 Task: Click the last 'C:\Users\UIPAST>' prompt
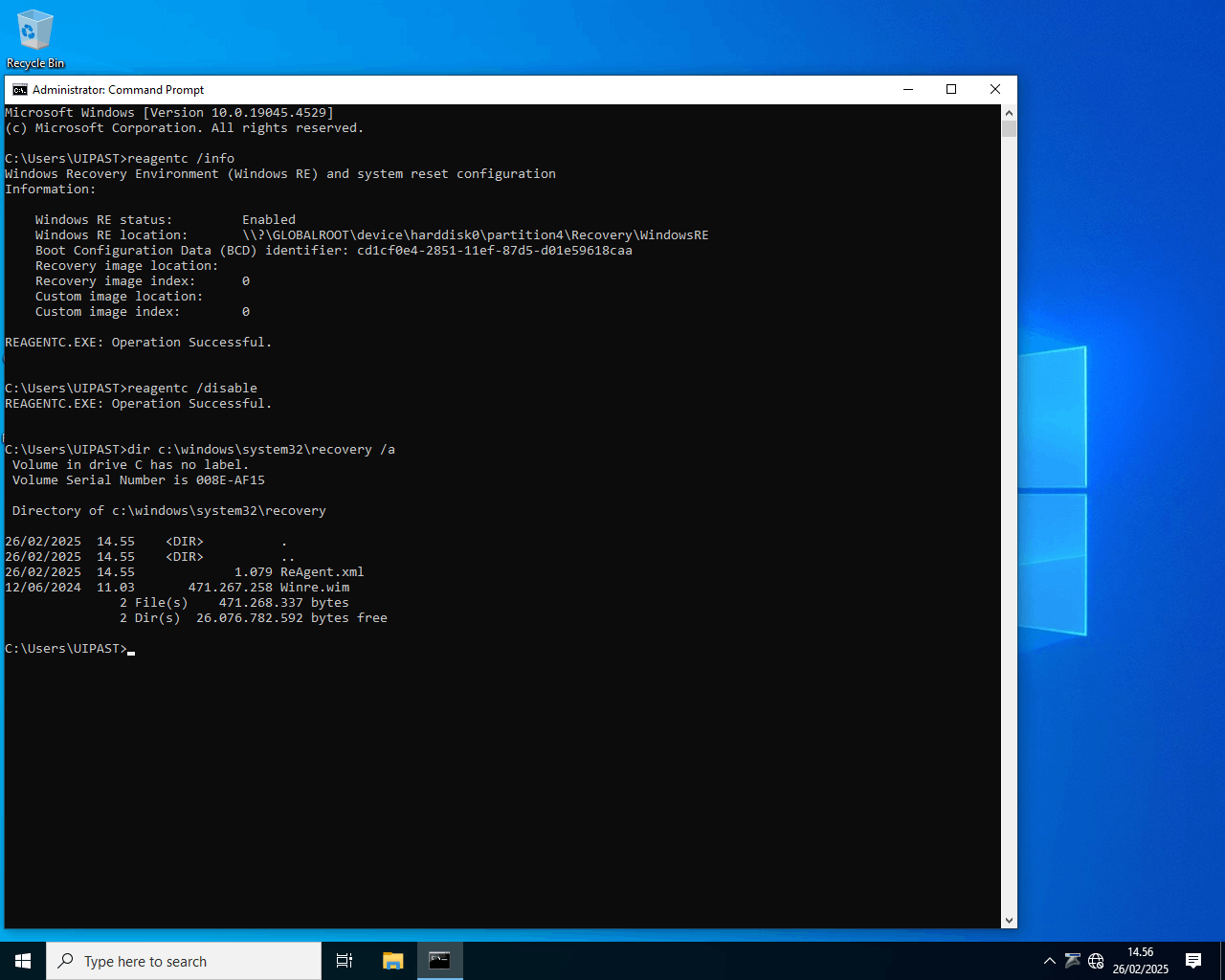coord(66,648)
